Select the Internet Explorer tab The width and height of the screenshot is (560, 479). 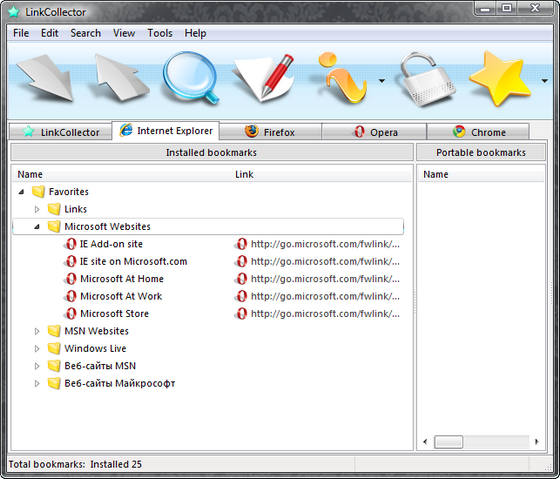pos(166,131)
